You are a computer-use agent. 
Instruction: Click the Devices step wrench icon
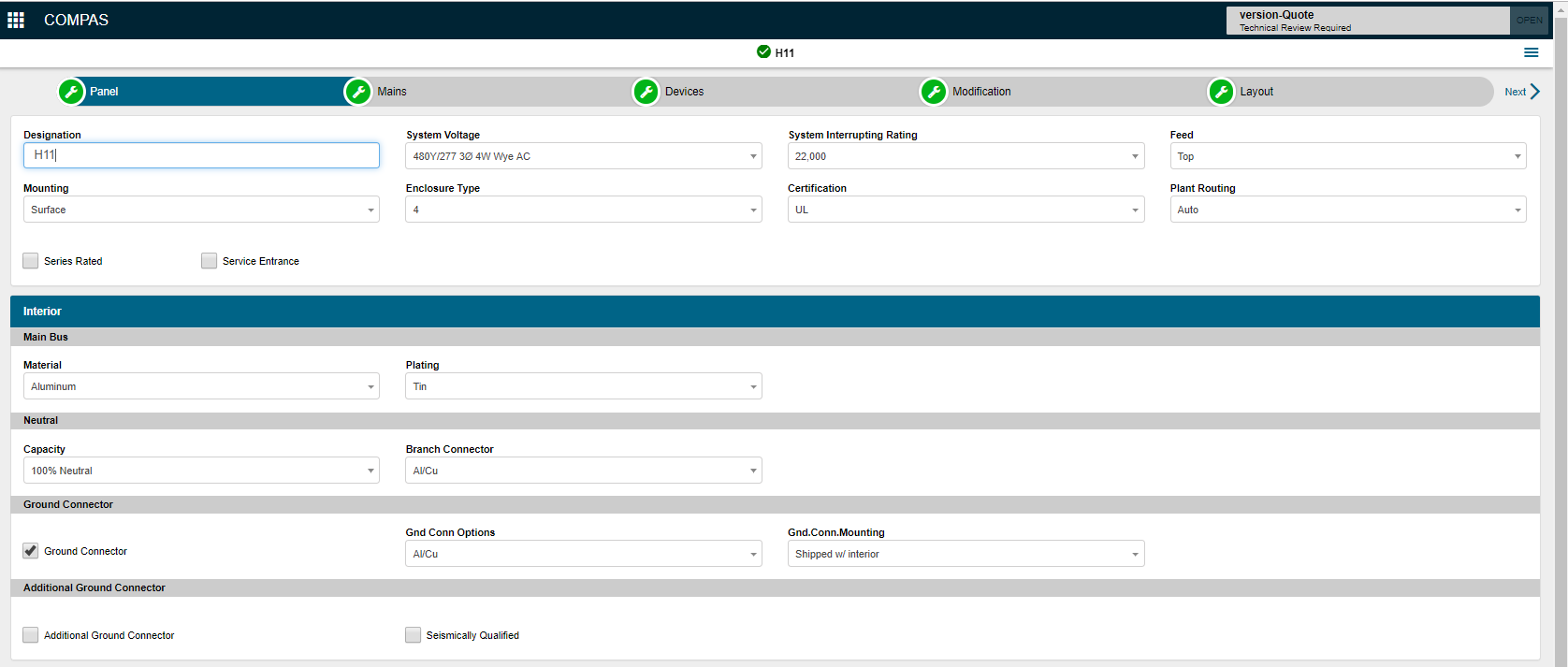point(646,92)
